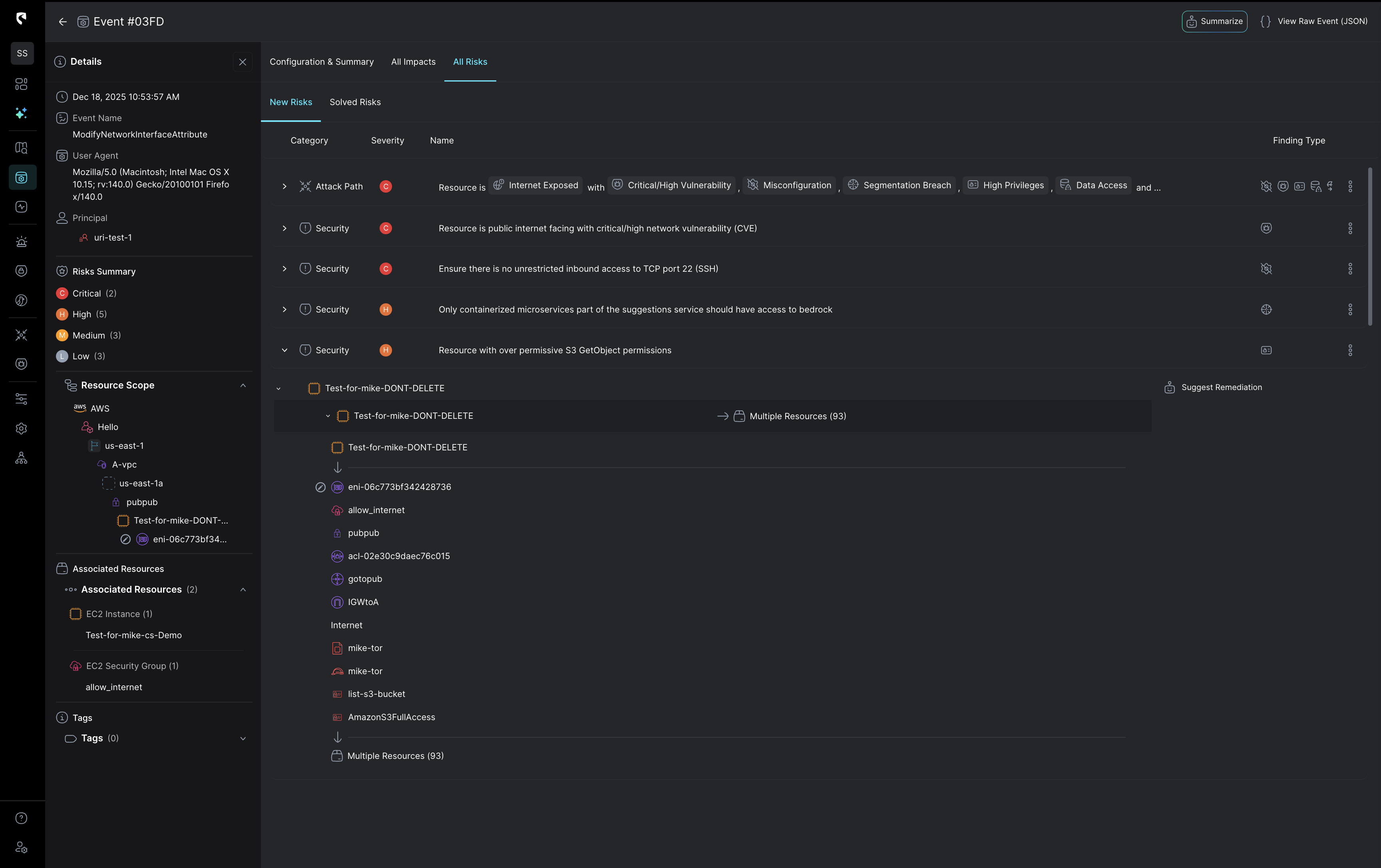Switch to the Solved Risks tab
This screenshot has height=868, width=1381.
(x=355, y=102)
